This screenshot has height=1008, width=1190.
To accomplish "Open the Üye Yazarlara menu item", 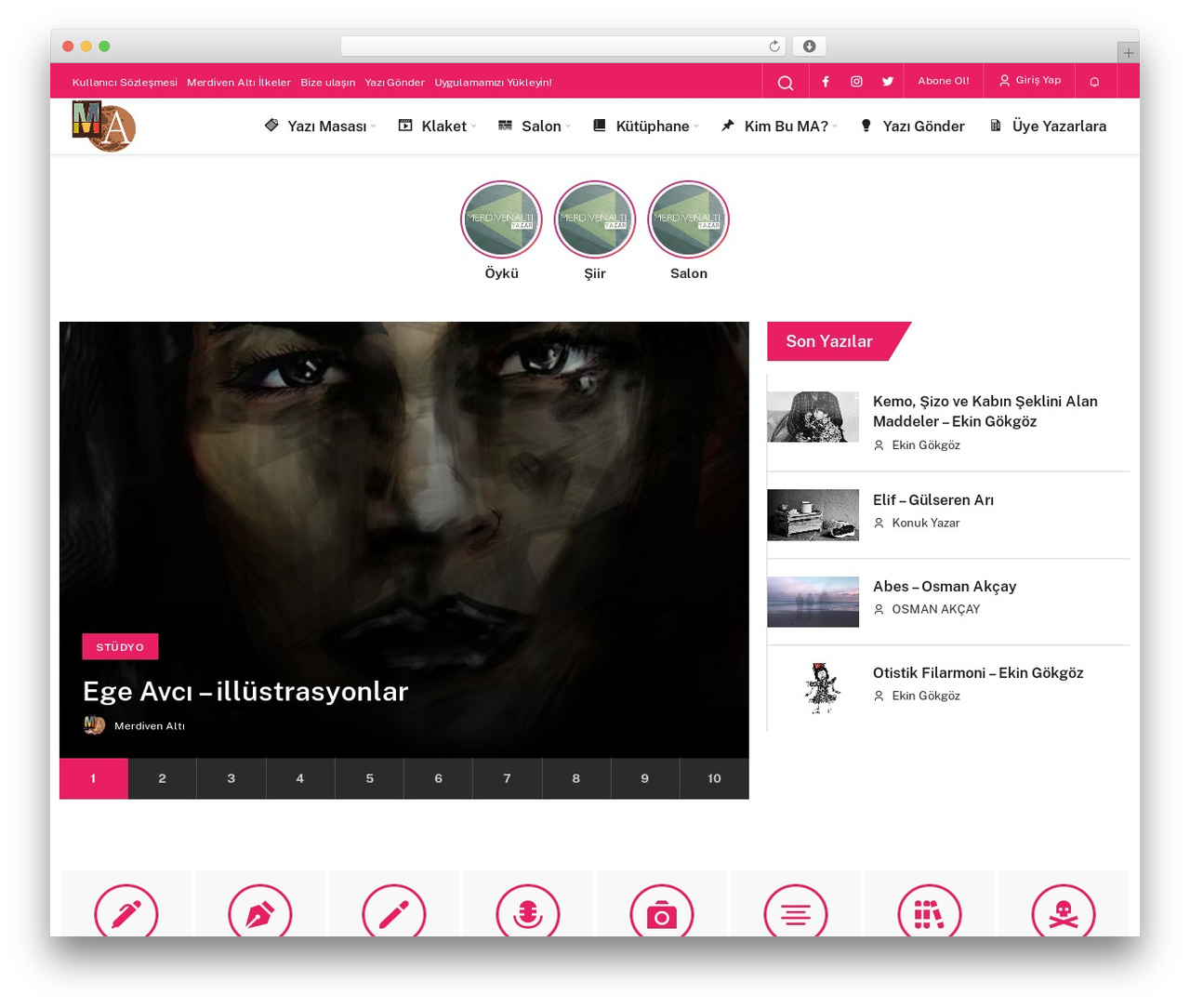I will tap(1048, 126).
